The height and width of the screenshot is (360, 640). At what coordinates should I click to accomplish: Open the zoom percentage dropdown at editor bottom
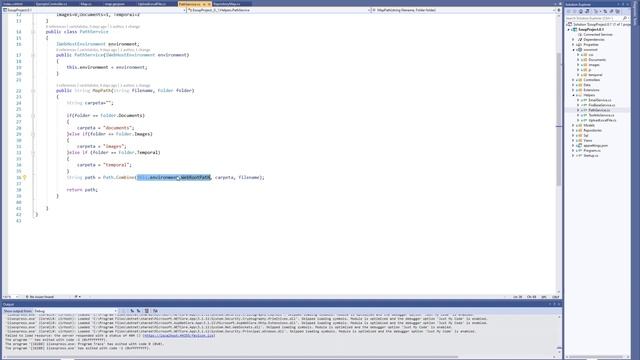[x=11, y=297]
